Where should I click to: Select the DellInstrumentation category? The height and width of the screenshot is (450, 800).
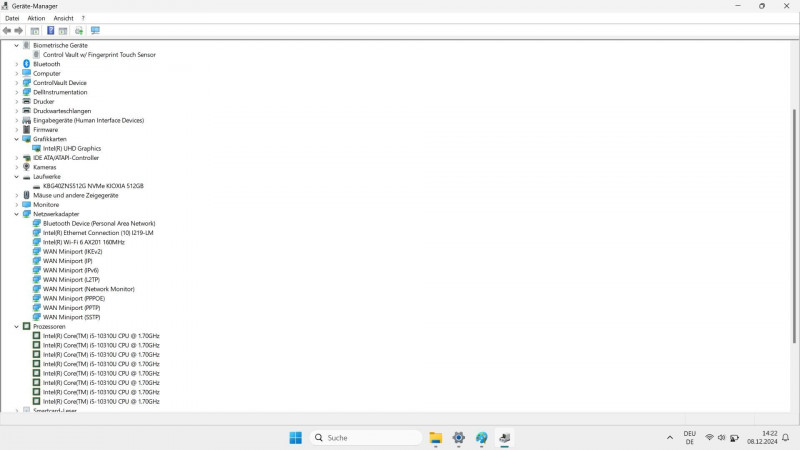pos(60,92)
